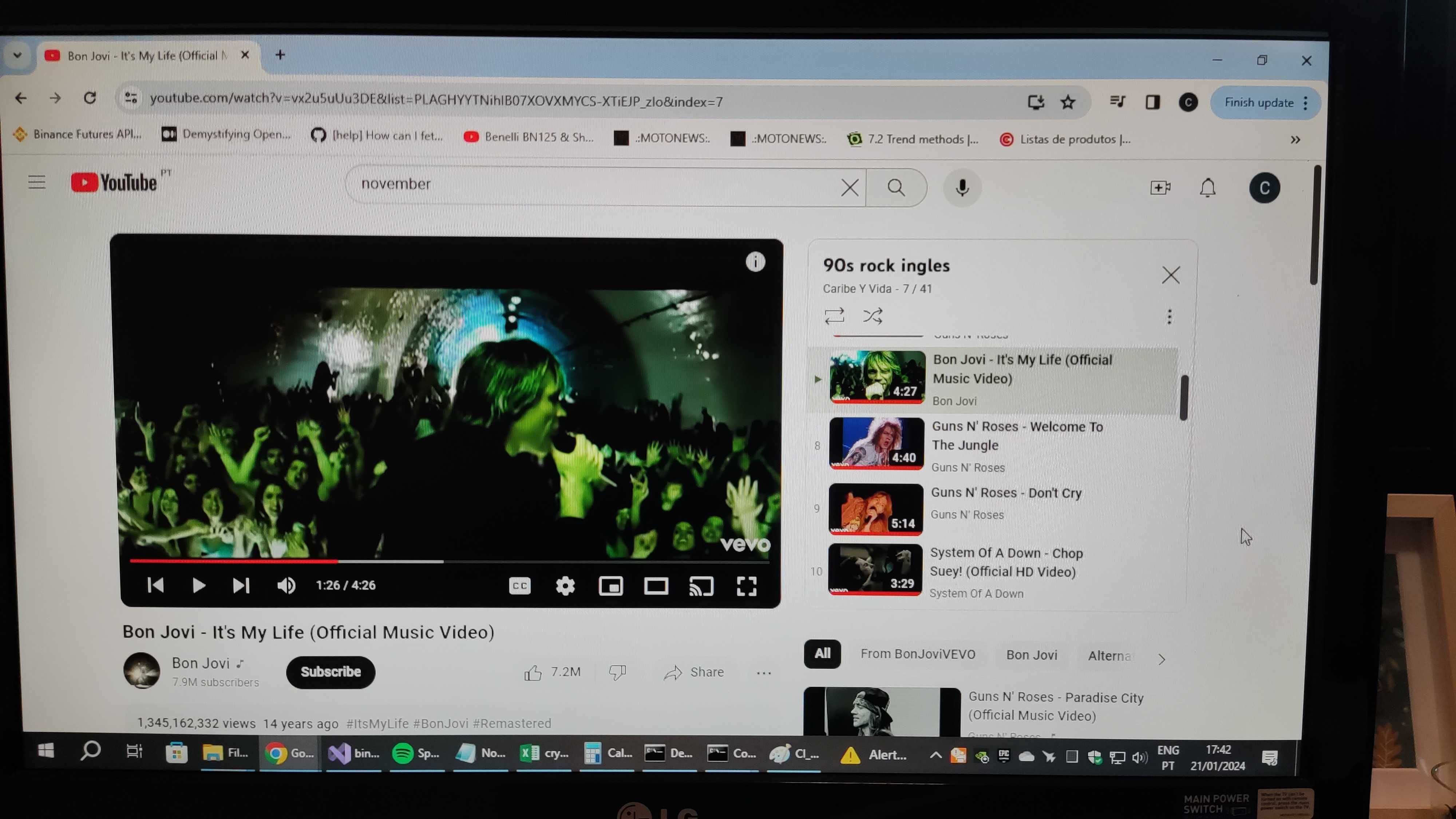Select the All filter chip

point(822,654)
